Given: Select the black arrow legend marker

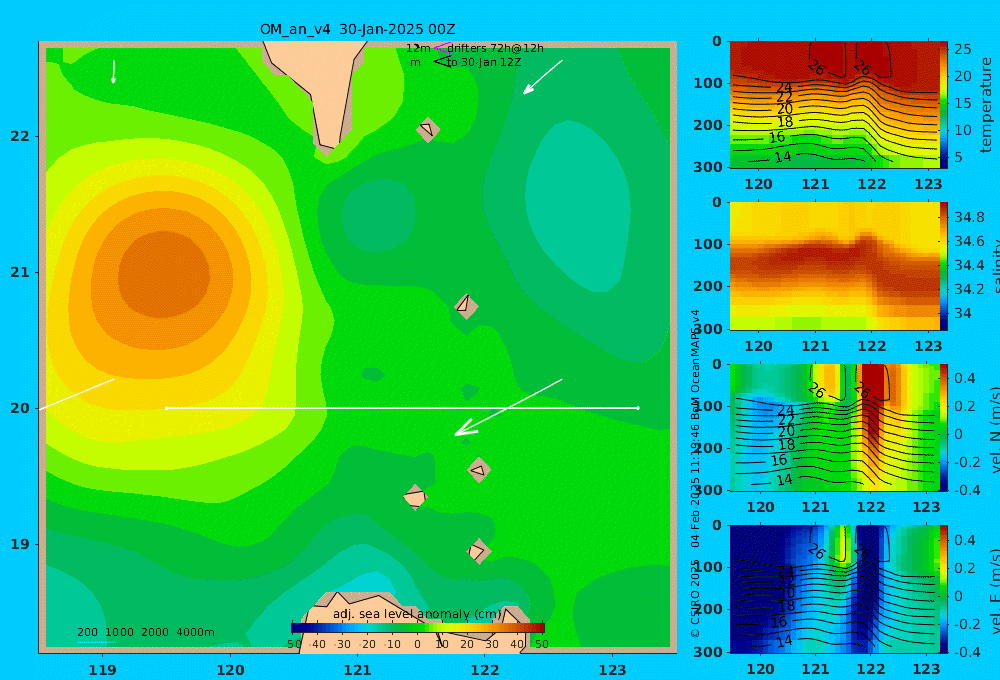Looking at the screenshot, I should (x=442, y=62).
